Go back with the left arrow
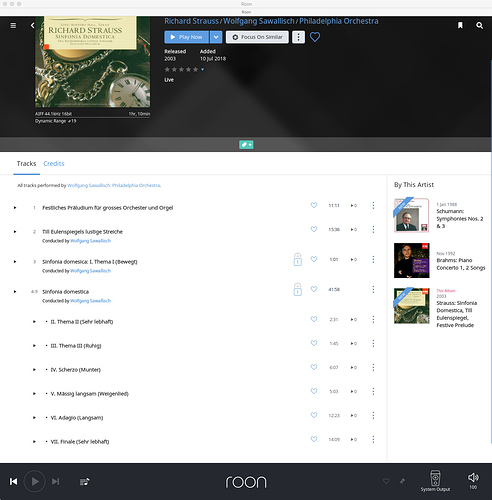The width and height of the screenshot is (492, 500). click(32, 25)
